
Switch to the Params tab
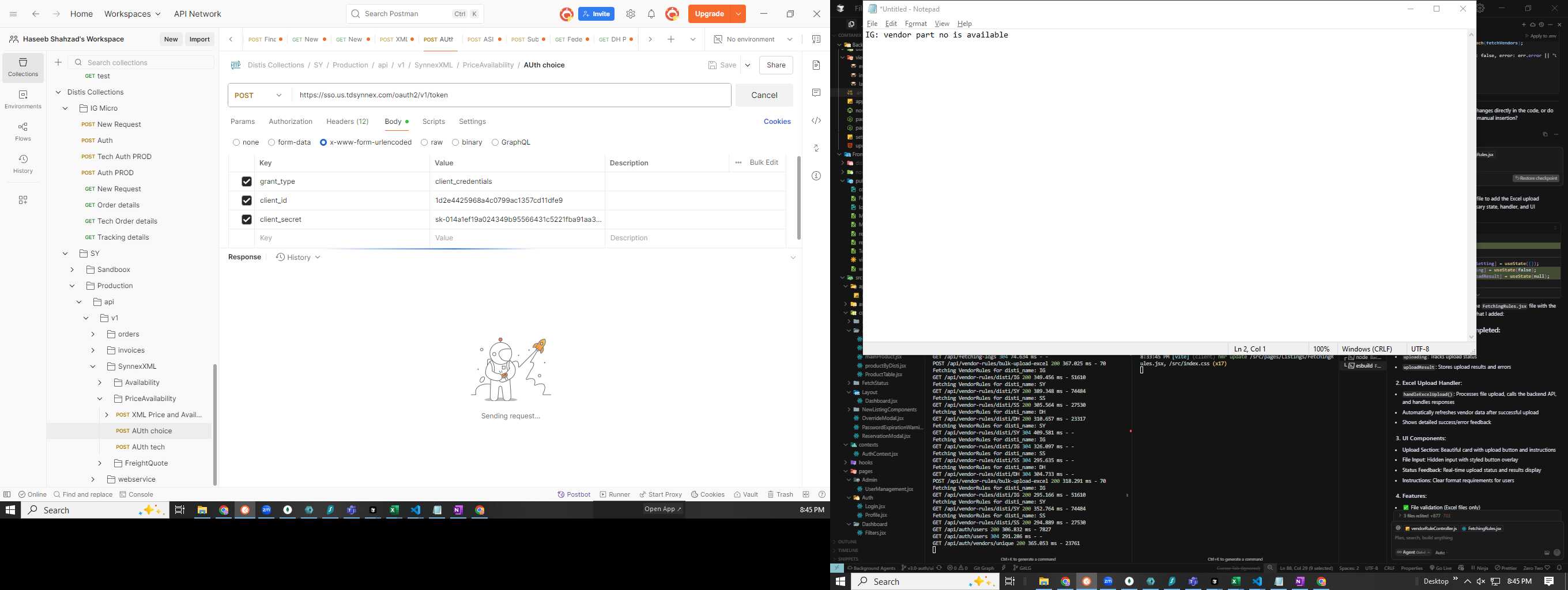(243, 122)
